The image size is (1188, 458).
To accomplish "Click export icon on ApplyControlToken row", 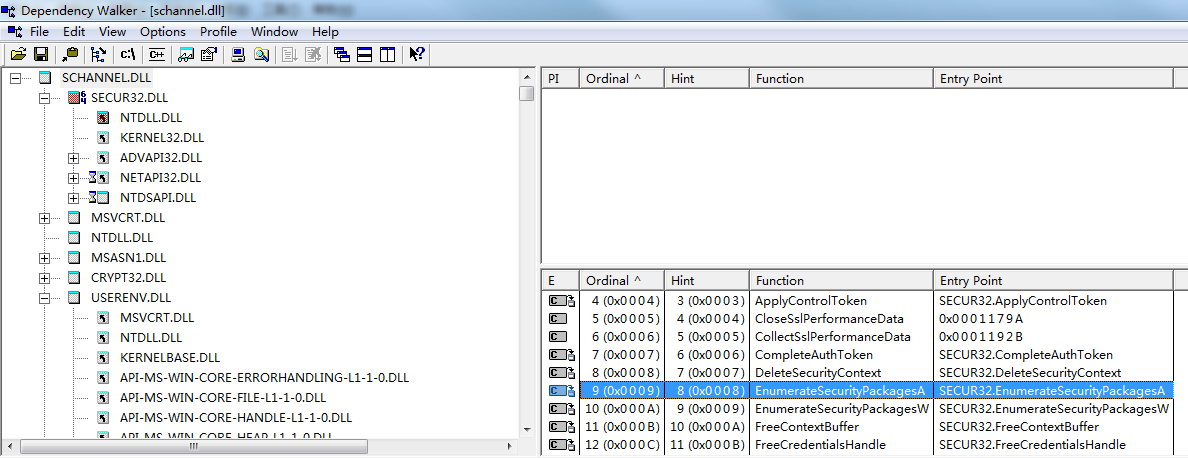I will pos(561,300).
